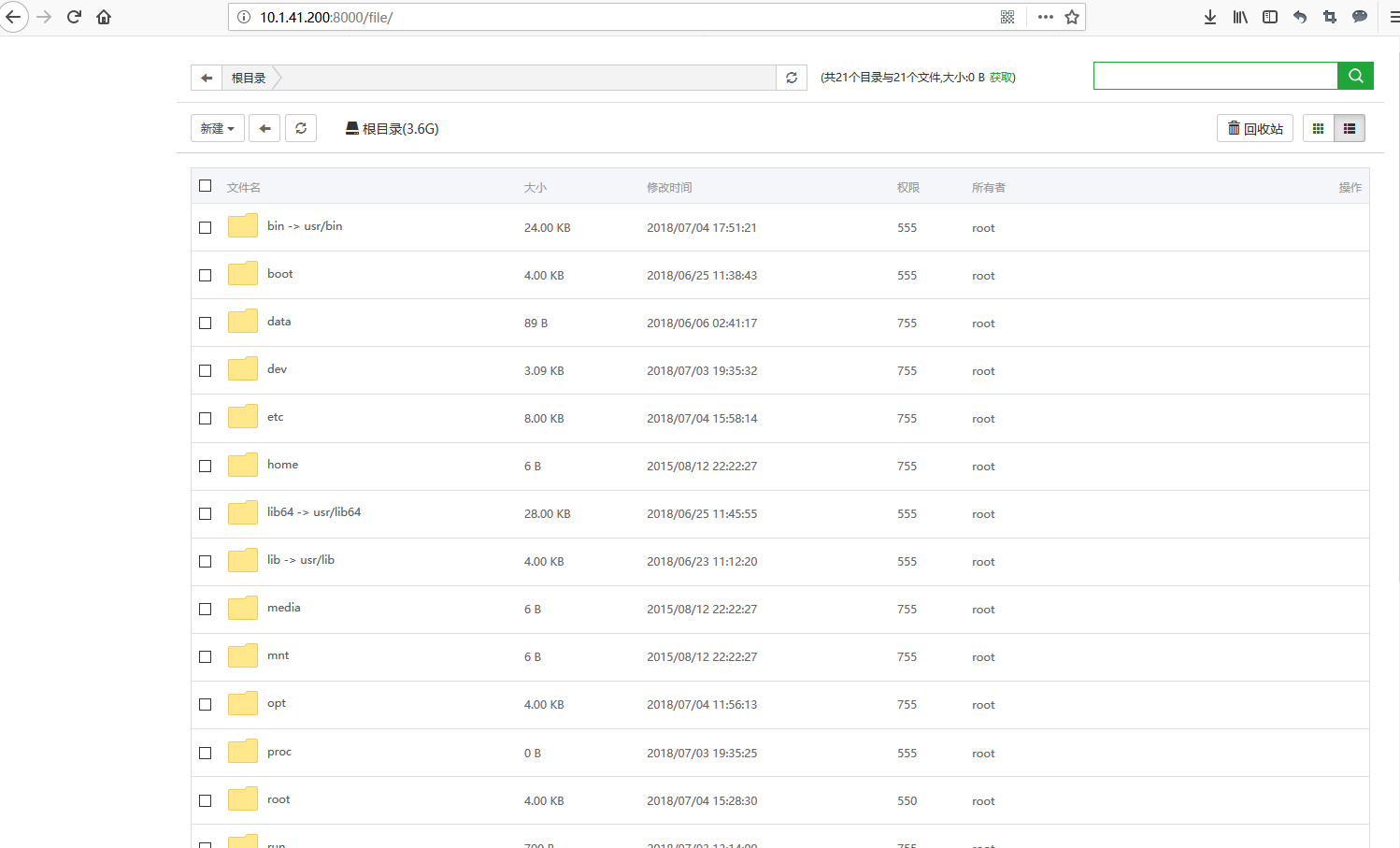The image size is (1400, 848).
Task: Go back using browser back arrow
Action: (x=13, y=17)
